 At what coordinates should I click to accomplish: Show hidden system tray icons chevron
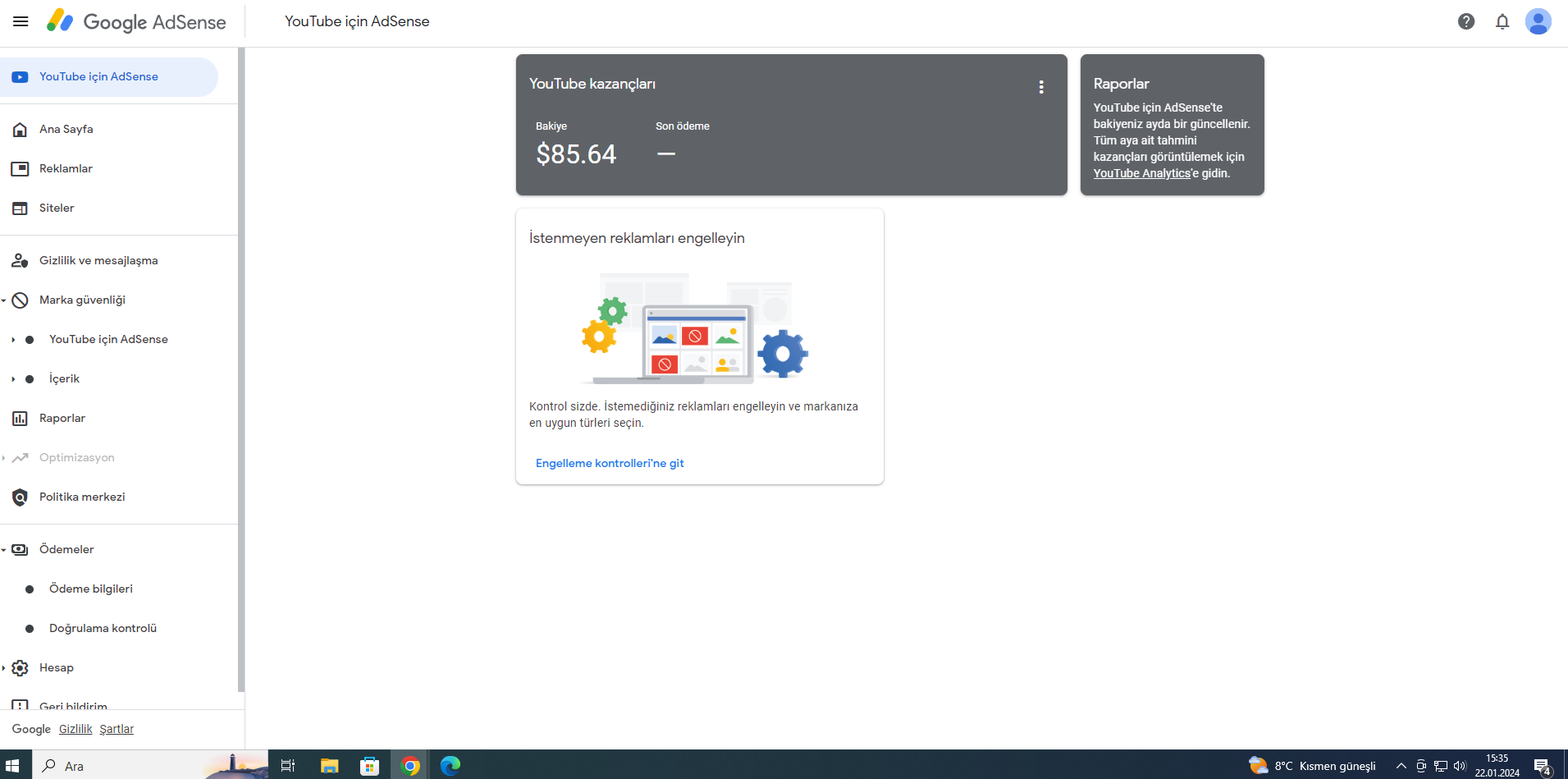pos(1401,766)
